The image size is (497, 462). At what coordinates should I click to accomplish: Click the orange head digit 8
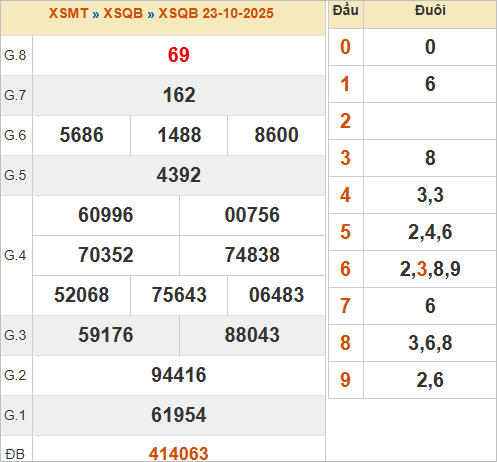345,343
